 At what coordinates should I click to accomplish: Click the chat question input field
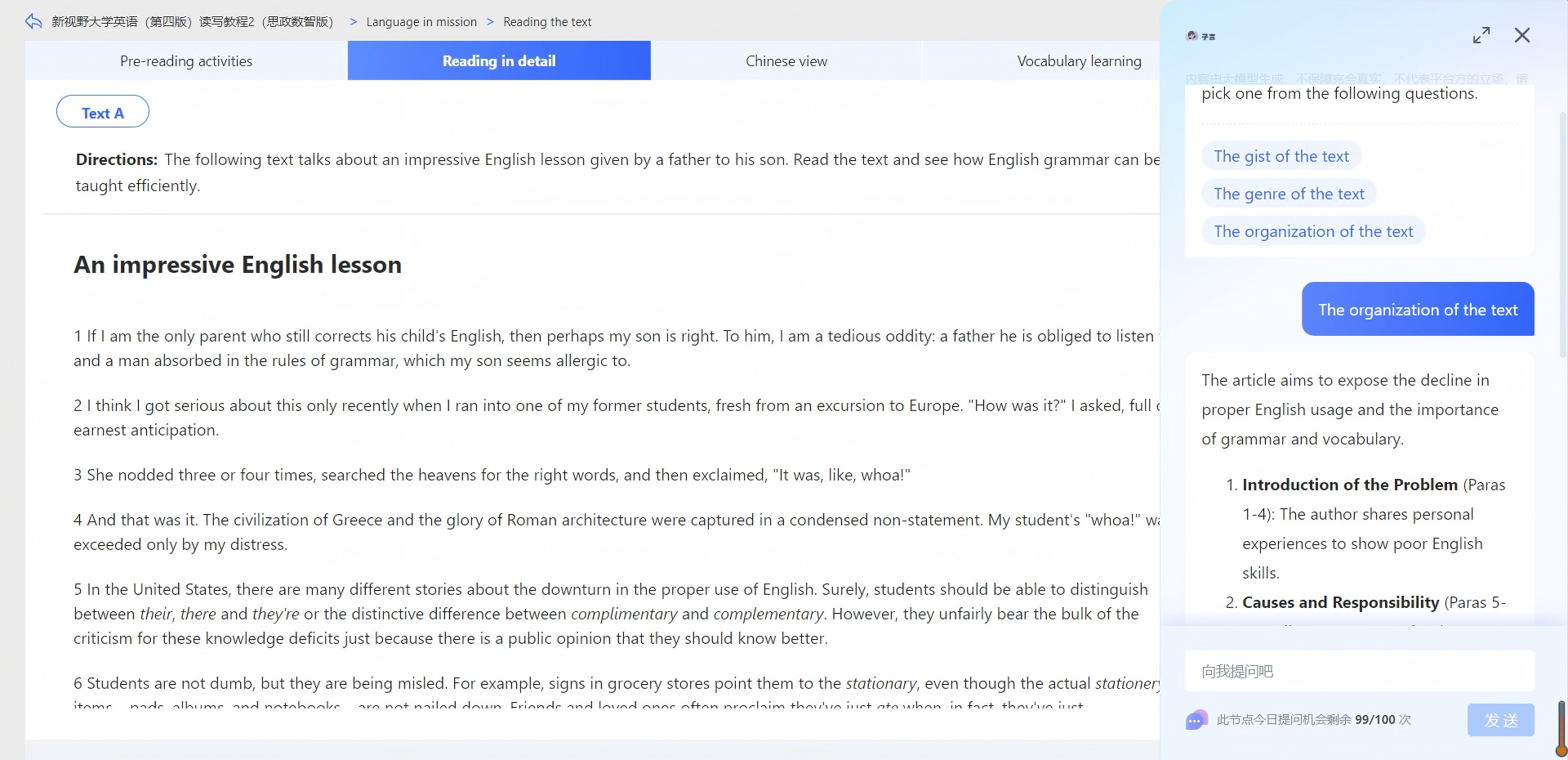click(1359, 671)
